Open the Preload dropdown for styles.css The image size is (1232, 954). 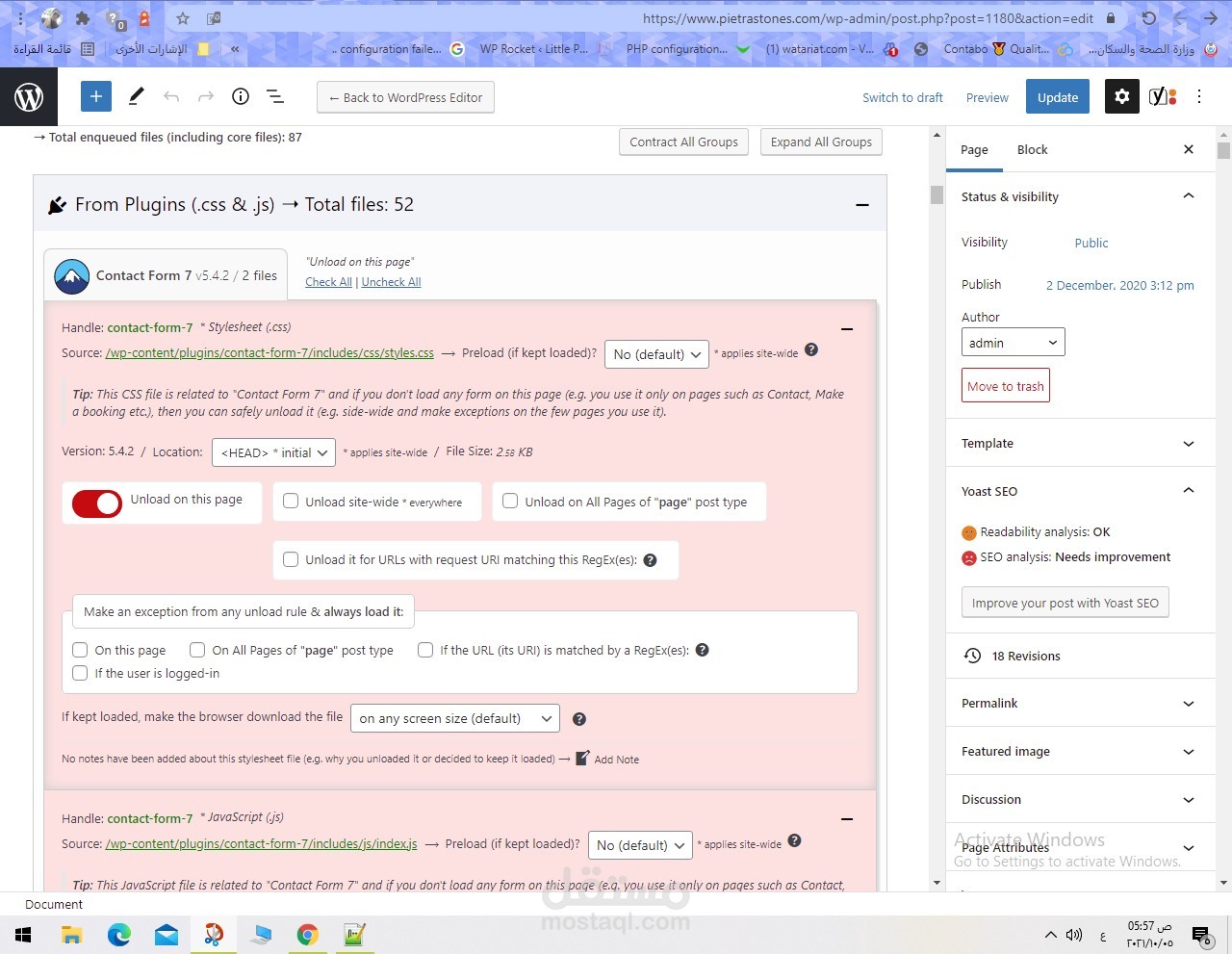click(x=656, y=354)
